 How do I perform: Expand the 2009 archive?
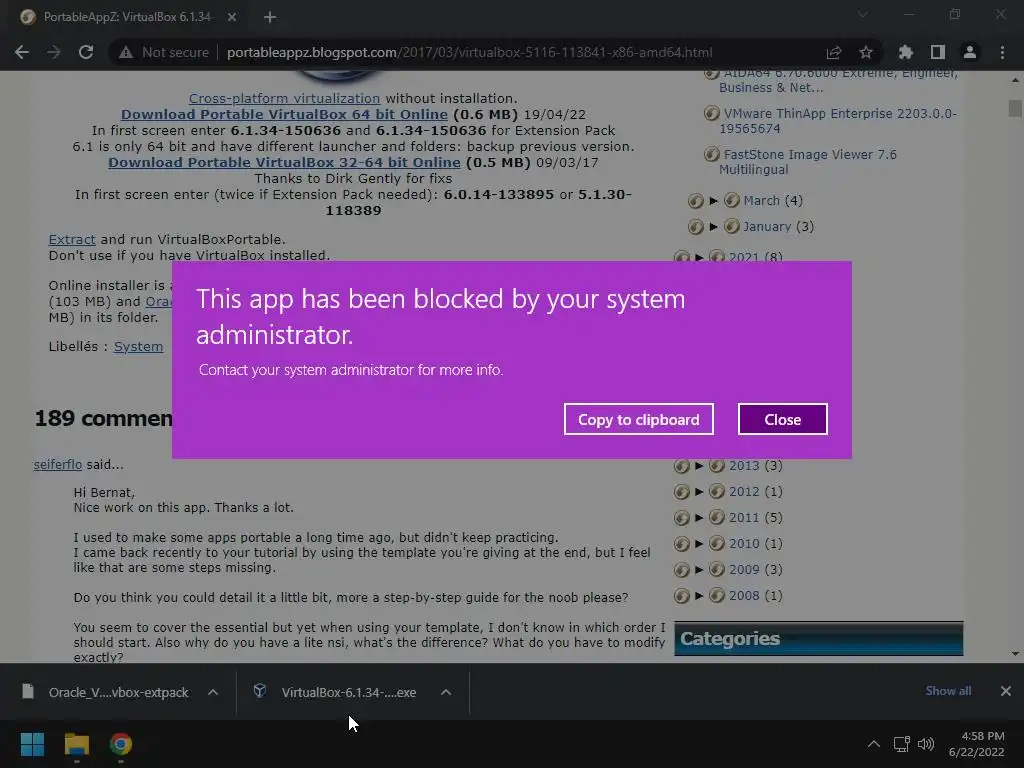coord(699,569)
